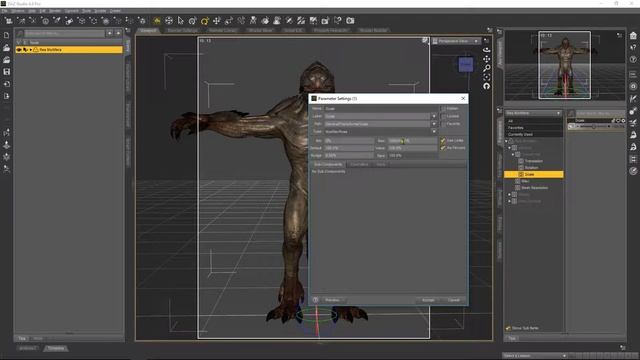Click the yellow highlighted toolbar icon left of tools
Screen dimensions: 640x360
(x=157, y=20)
